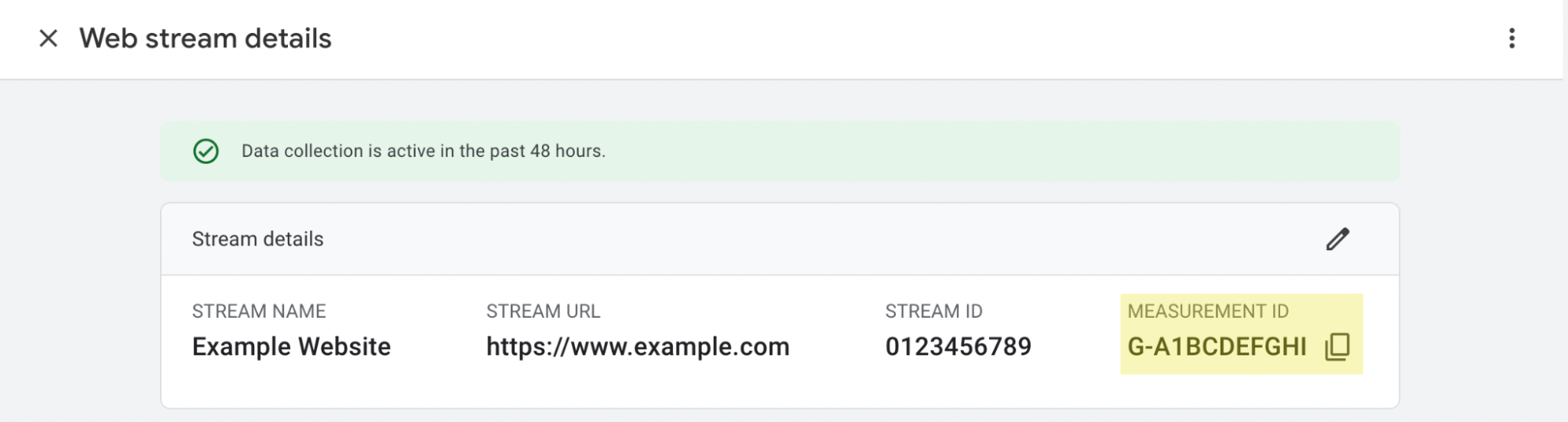Screen dimensions: 1568x422
Task: Click the yellow highlighted Measurement ID area
Action: point(1242,334)
